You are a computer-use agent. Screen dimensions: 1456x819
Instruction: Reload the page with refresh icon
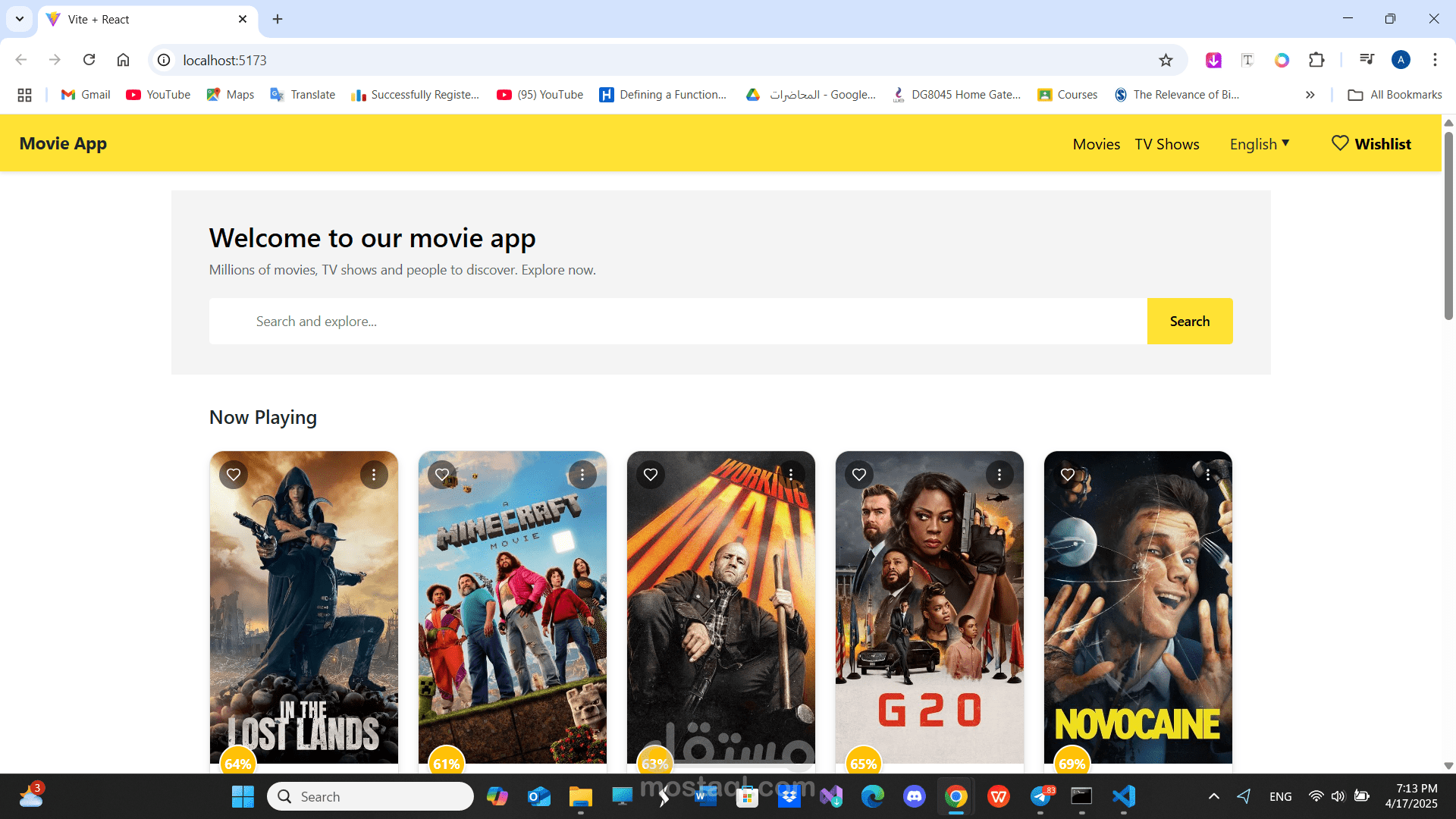point(89,60)
